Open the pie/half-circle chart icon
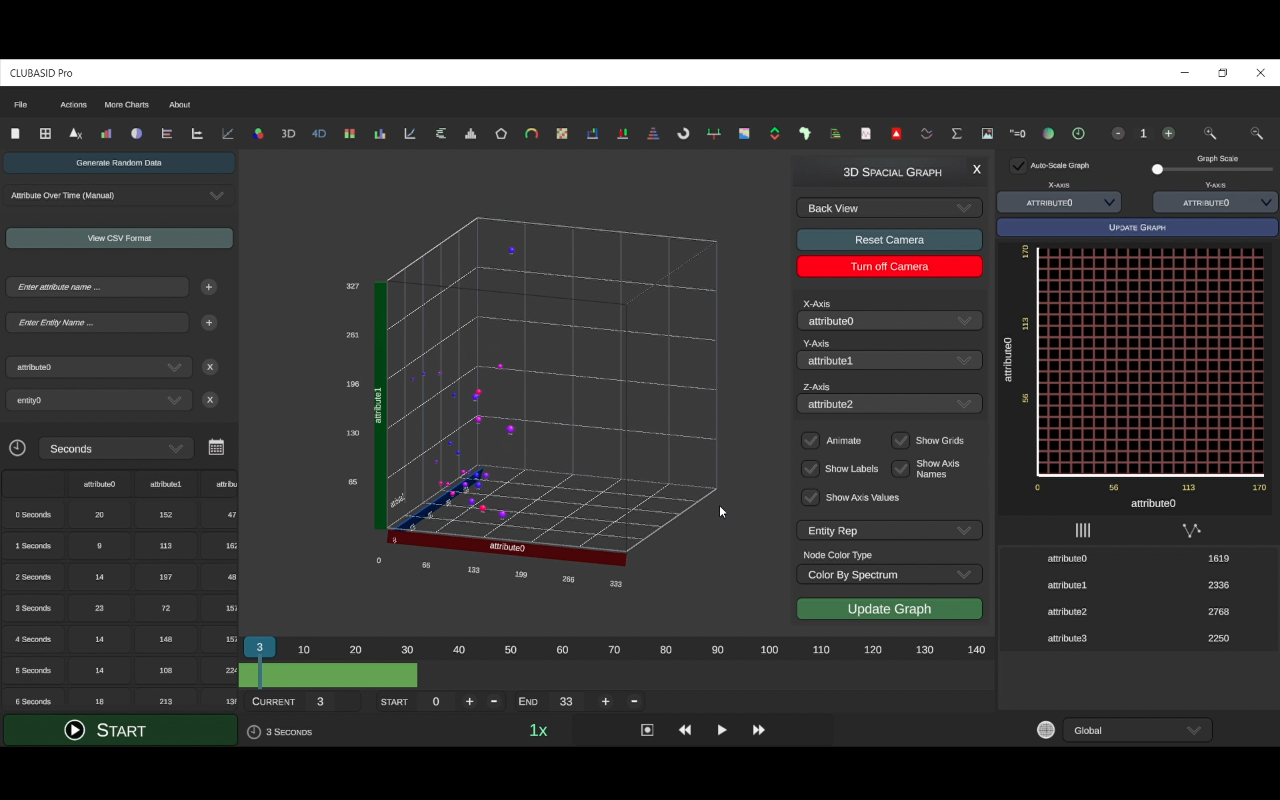Image resolution: width=1280 pixels, height=800 pixels. [137, 134]
